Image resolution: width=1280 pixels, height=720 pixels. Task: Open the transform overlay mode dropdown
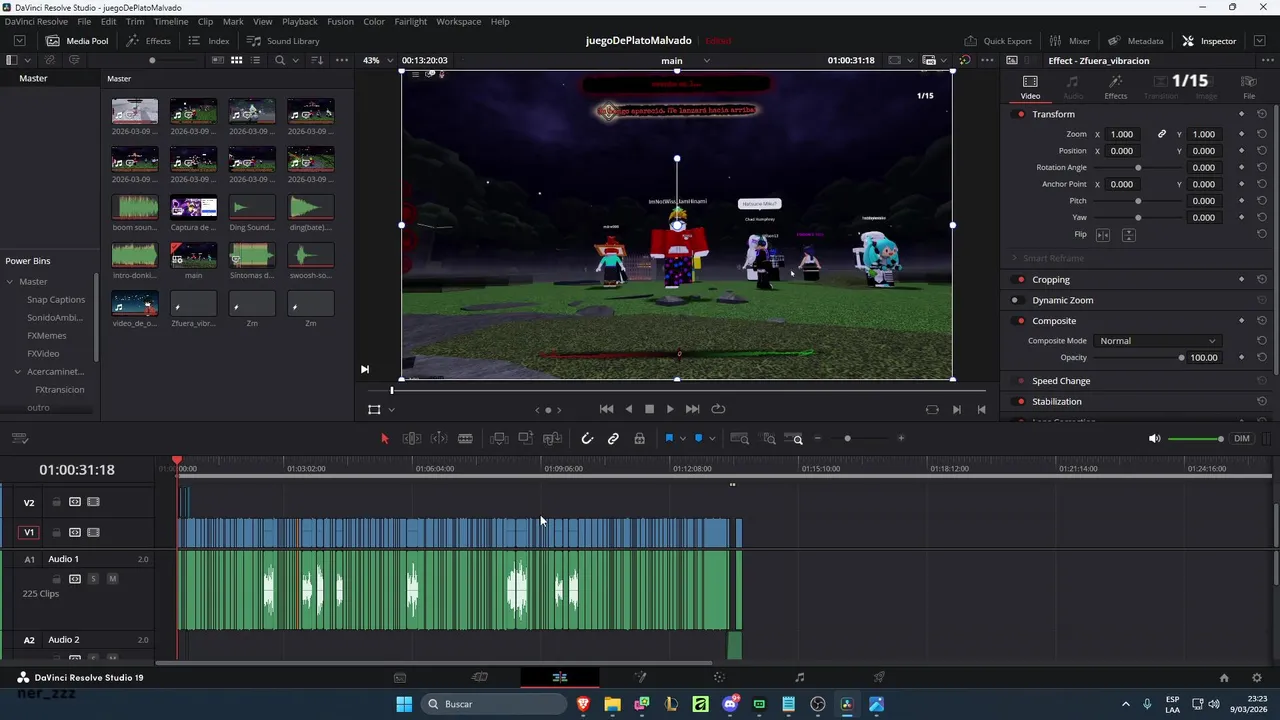point(391,409)
